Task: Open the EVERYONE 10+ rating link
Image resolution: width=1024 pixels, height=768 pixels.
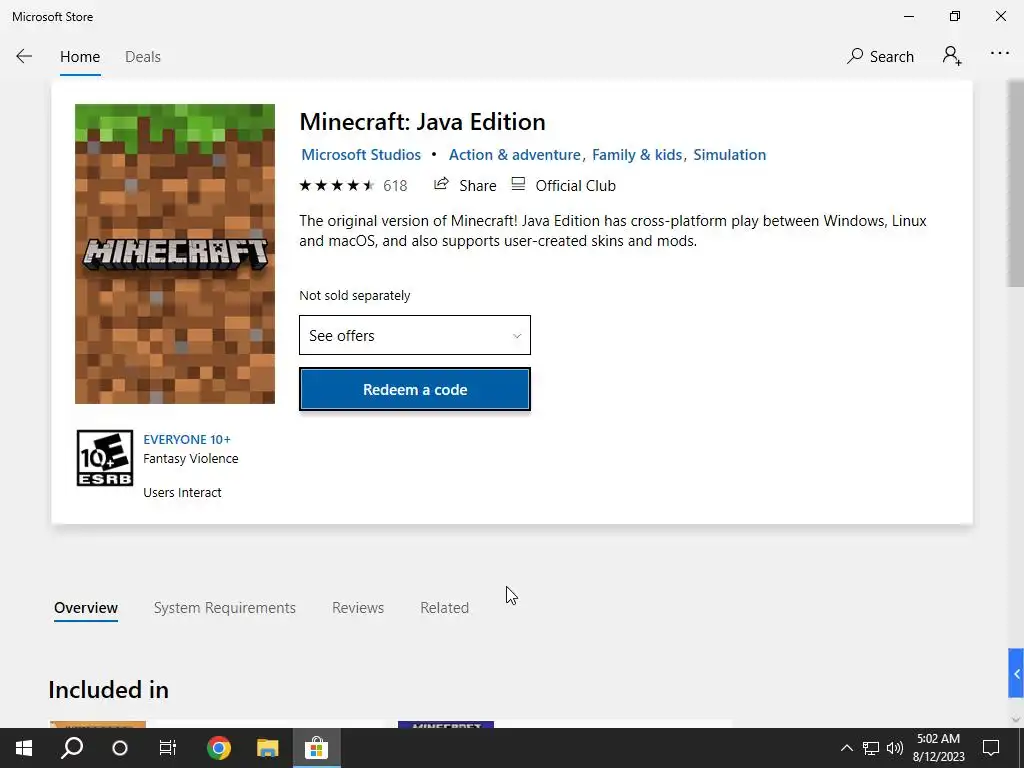Action: tap(187, 440)
